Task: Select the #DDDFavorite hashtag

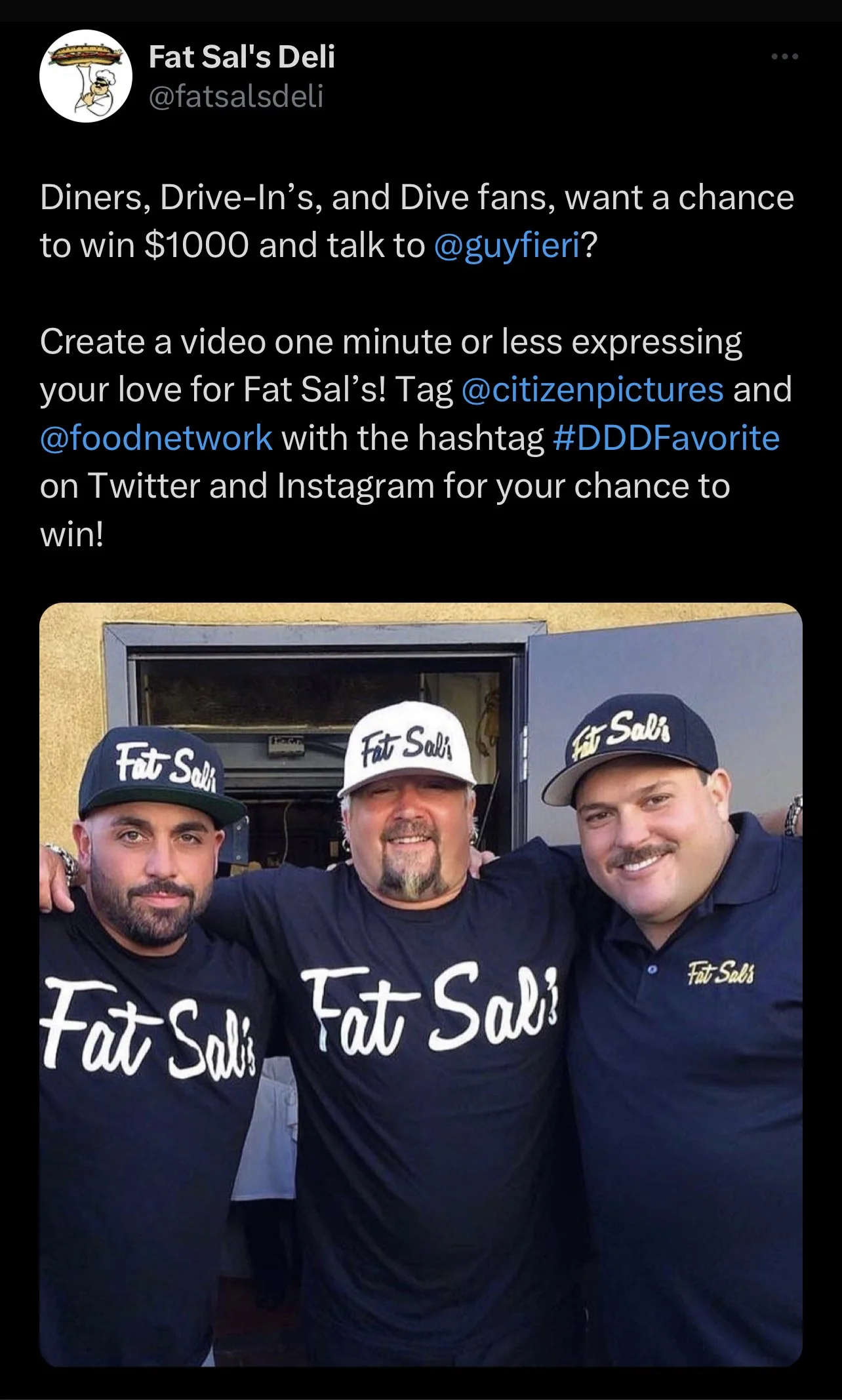Action: tap(666, 437)
